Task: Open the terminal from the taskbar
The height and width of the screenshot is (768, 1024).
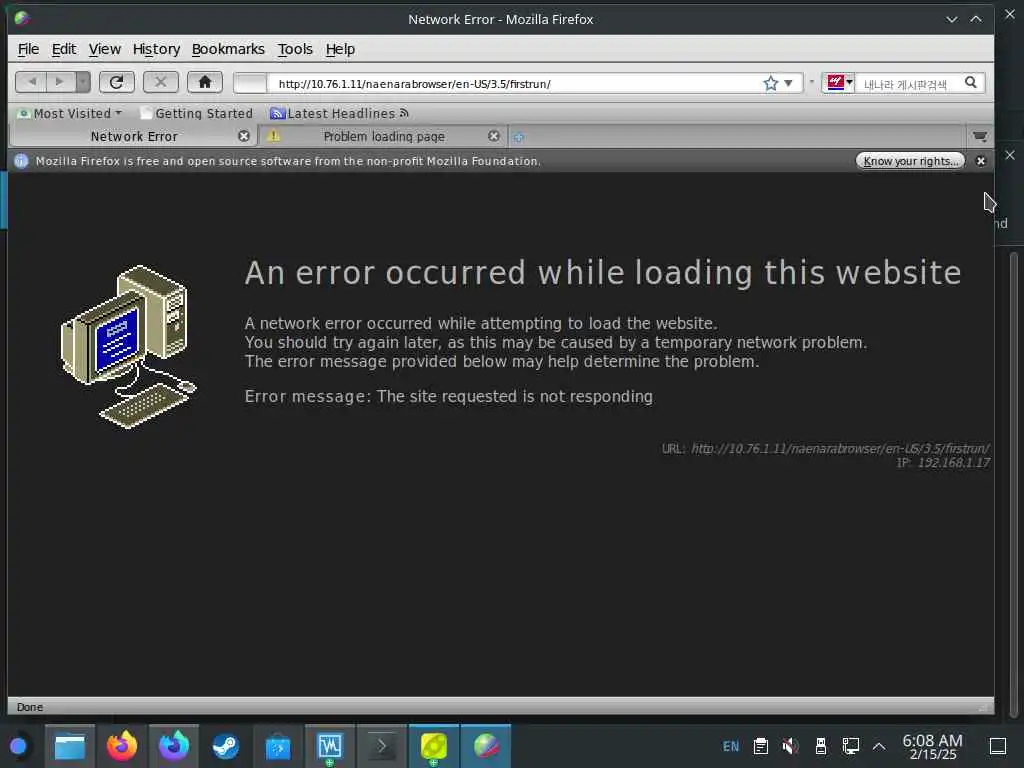Action: [381, 746]
